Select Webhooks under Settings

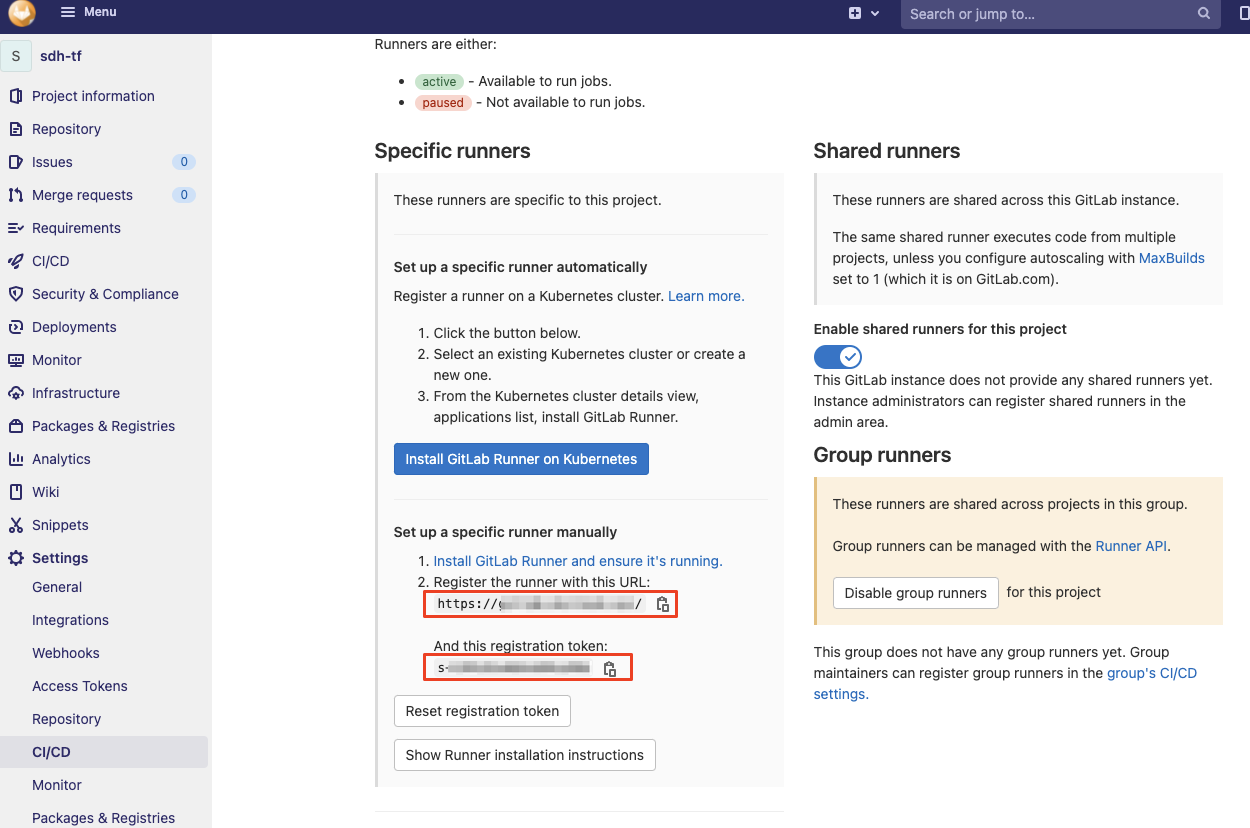(66, 653)
